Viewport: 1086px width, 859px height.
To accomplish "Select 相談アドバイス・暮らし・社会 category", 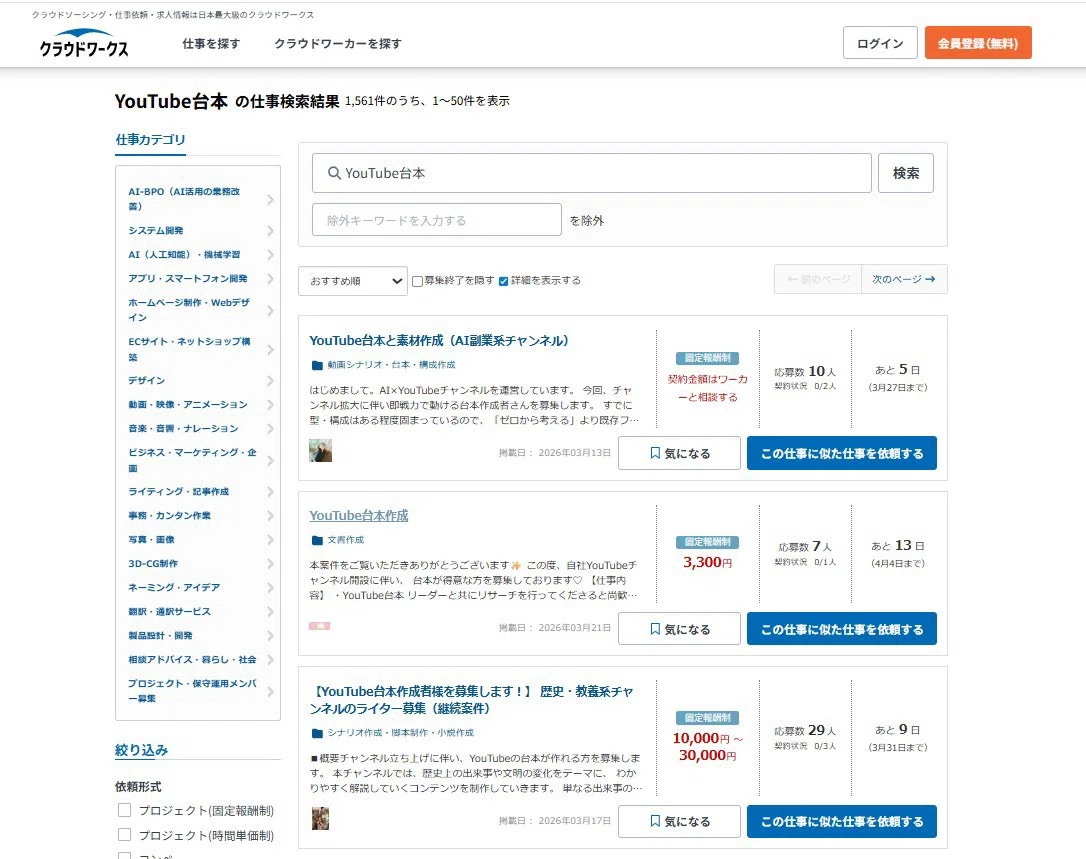I will pyautogui.click(x=192, y=659).
